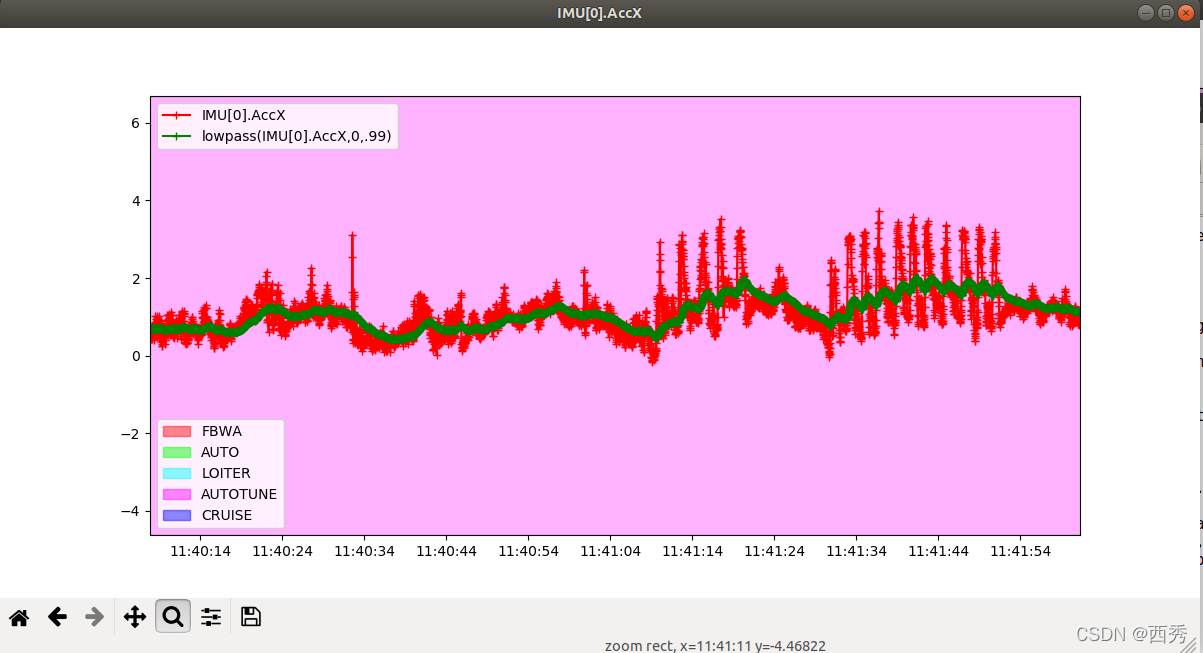The width and height of the screenshot is (1203, 653).
Task: Click the AUTO mode label
Action: tap(220, 452)
